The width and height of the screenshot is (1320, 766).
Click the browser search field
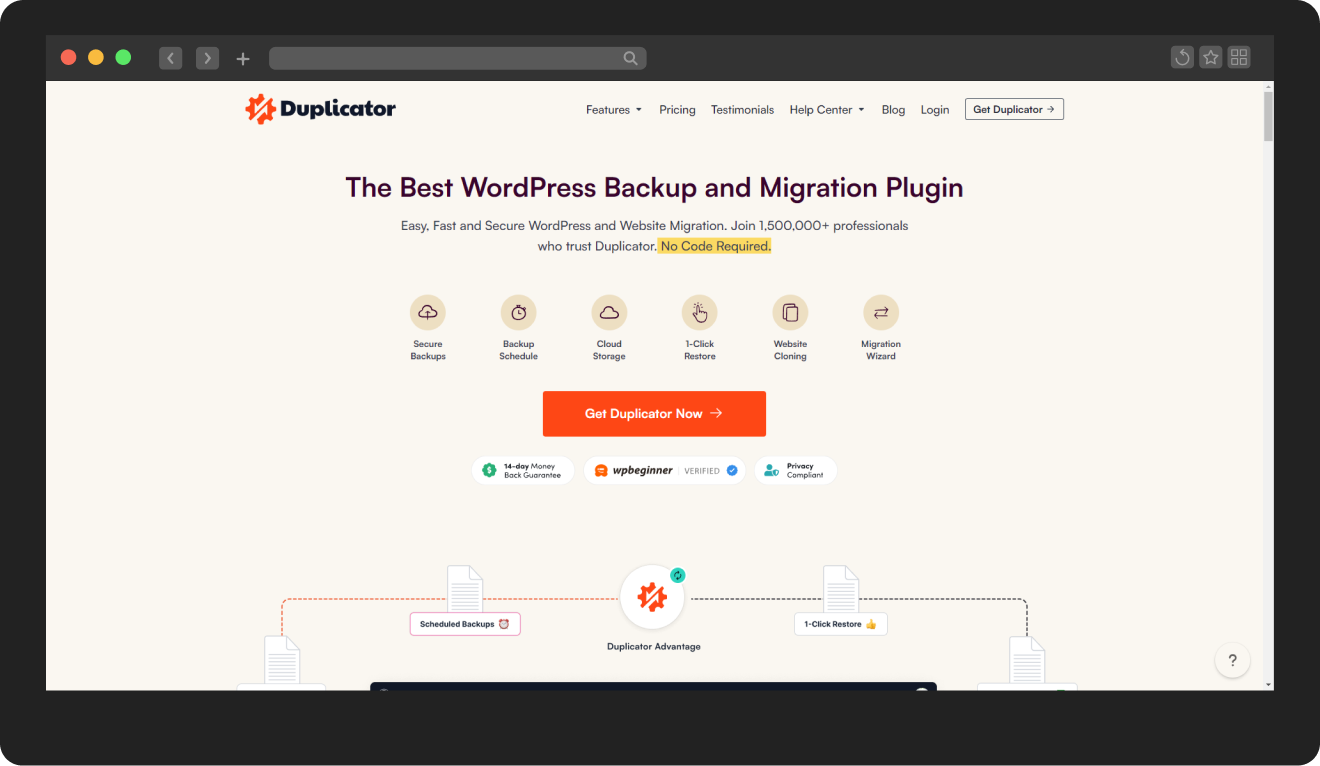tap(457, 57)
